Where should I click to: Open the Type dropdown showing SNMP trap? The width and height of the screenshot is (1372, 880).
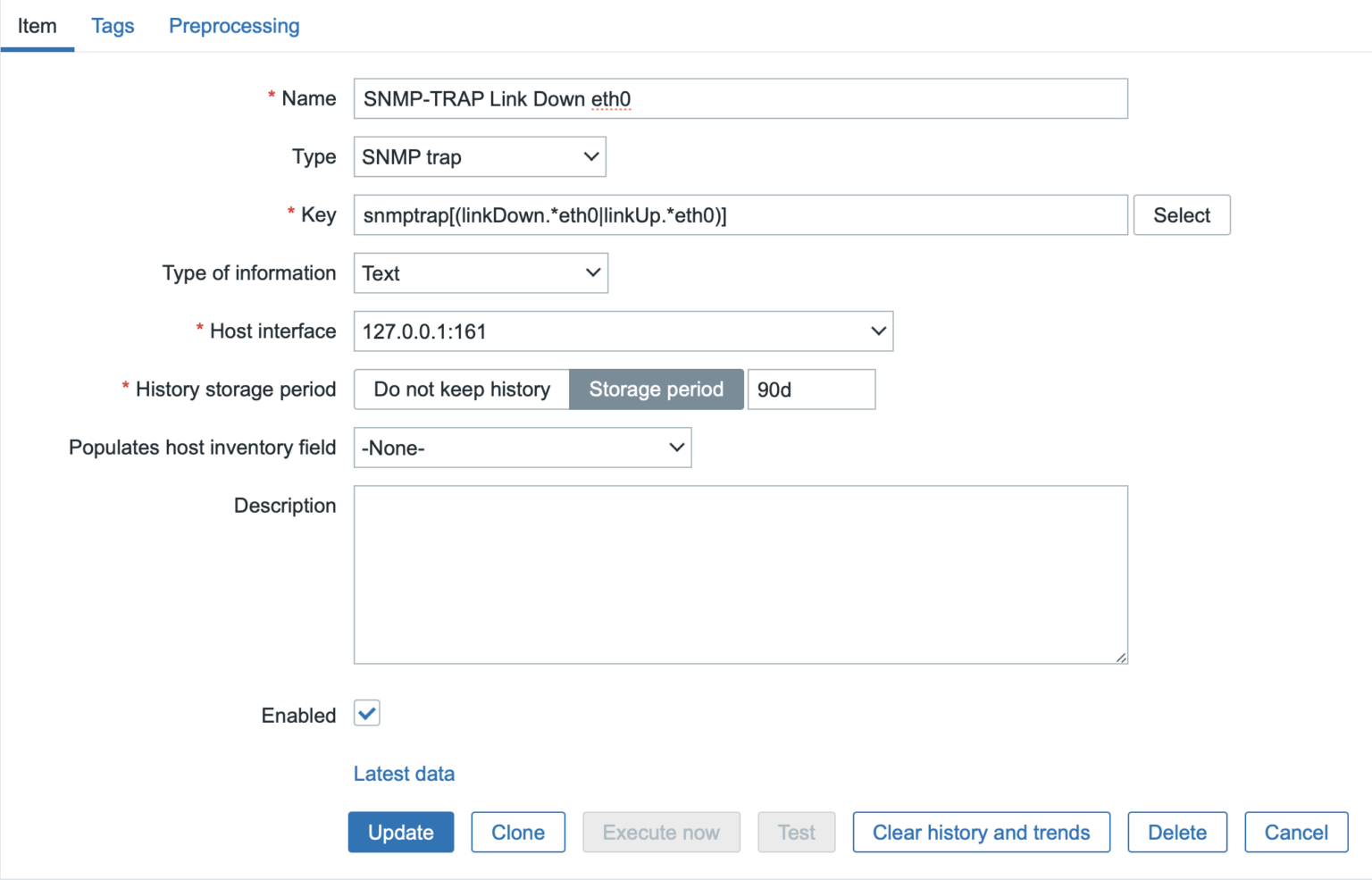pyautogui.click(x=479, y=156)
